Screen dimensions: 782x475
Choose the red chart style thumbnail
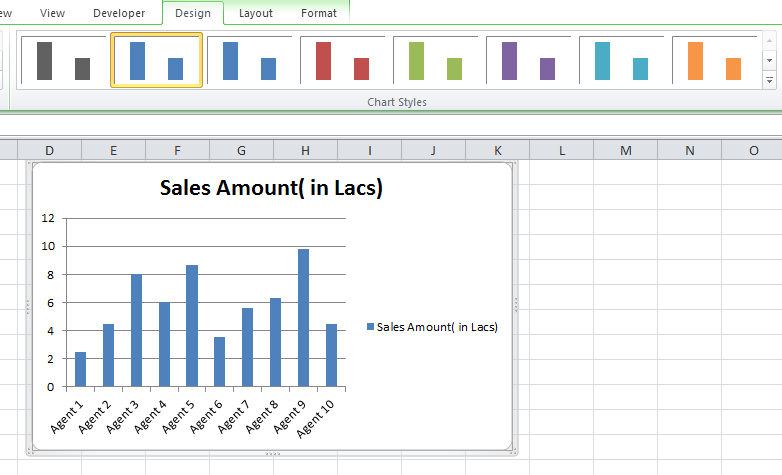[x=343, y=60]
